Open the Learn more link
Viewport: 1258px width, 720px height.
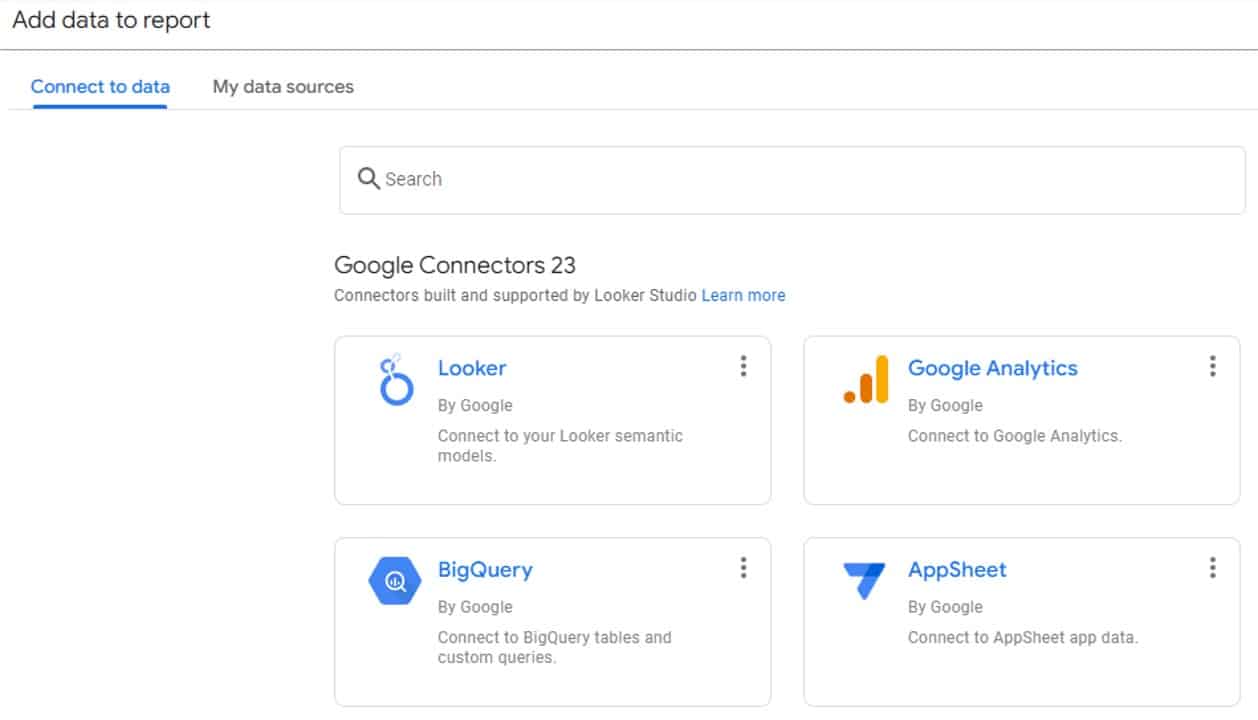click(743, 295)
